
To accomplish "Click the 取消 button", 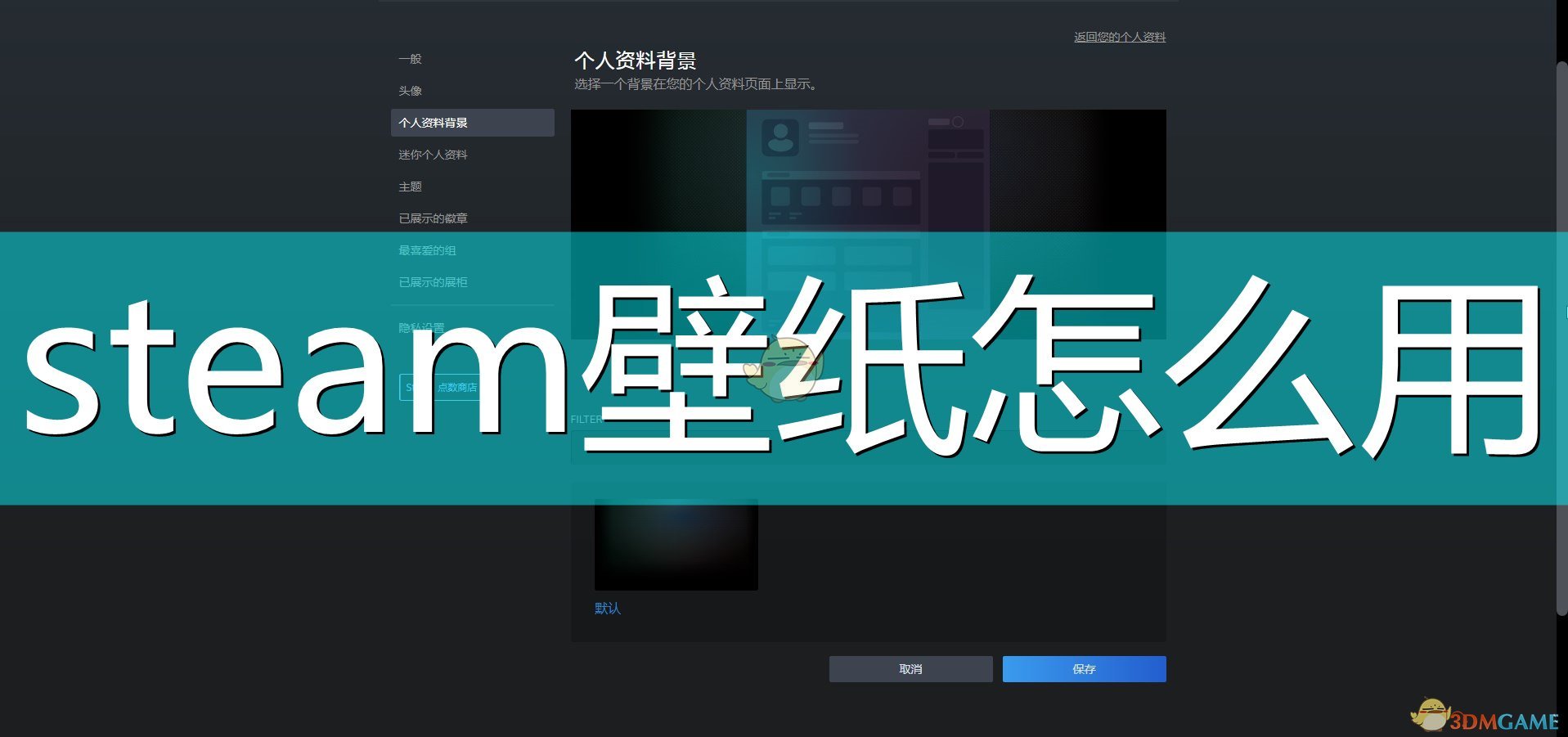I will coord(911,669).
